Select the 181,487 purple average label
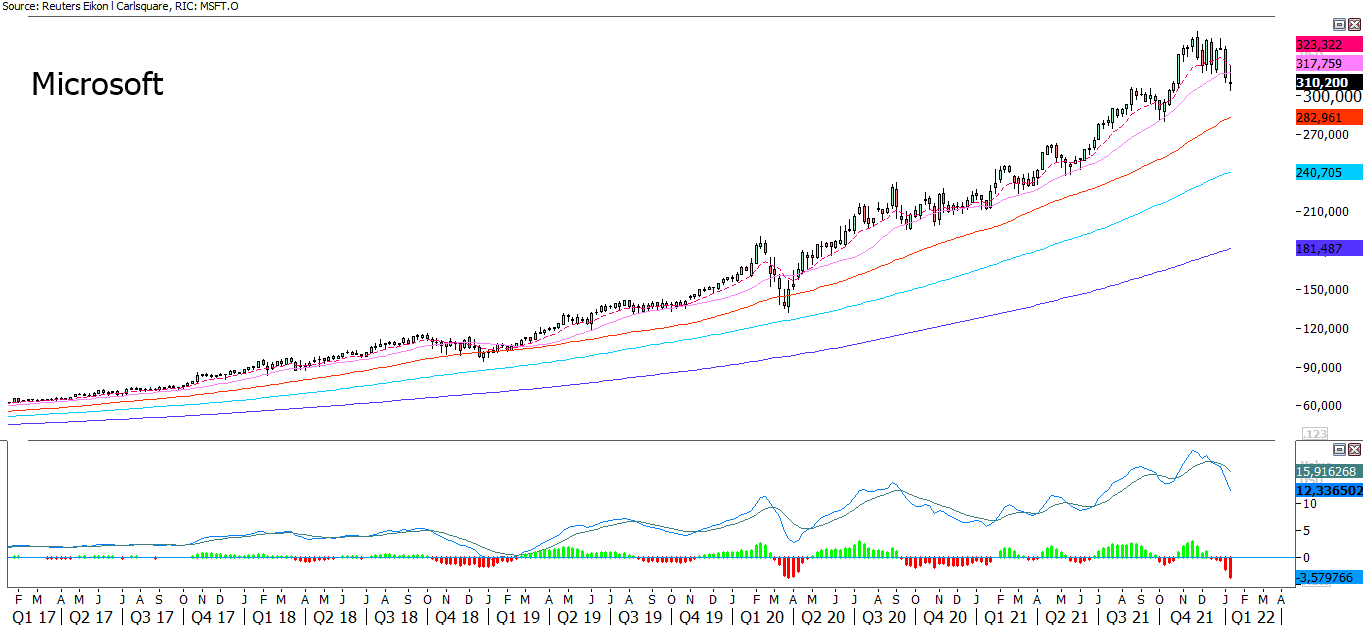 coord(1328,248)
